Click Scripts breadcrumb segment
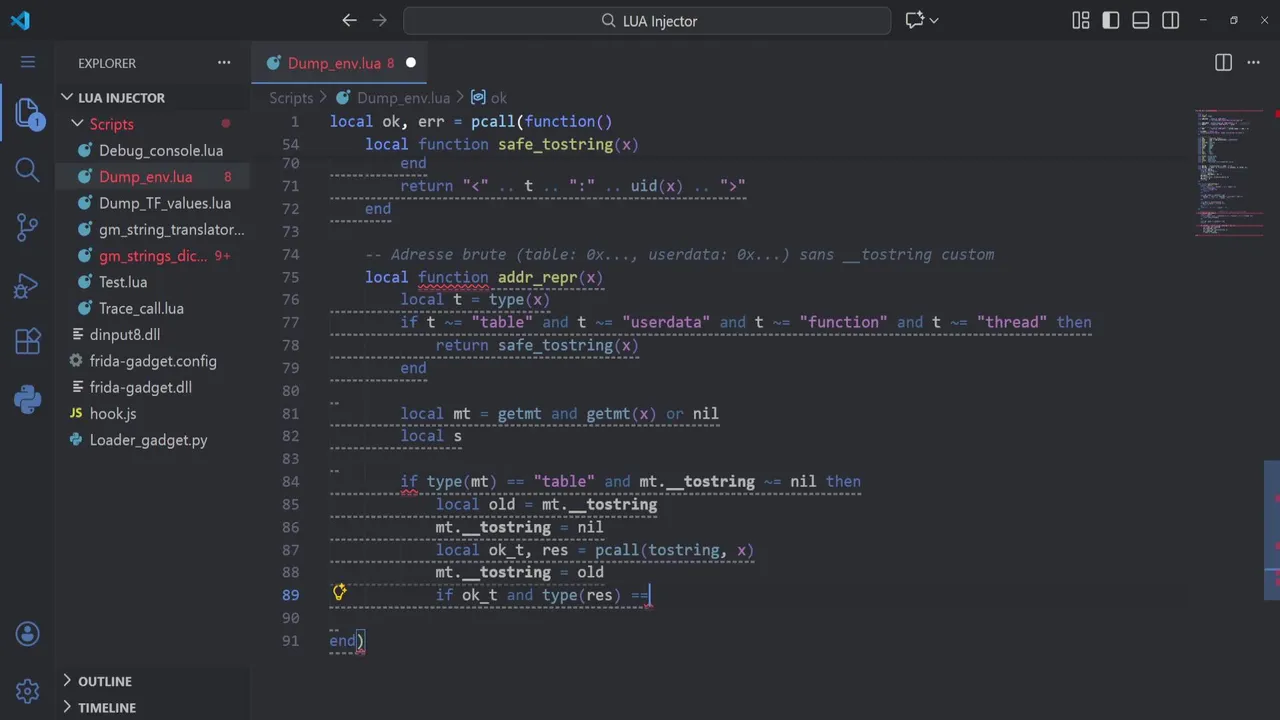 click(291, 97)
